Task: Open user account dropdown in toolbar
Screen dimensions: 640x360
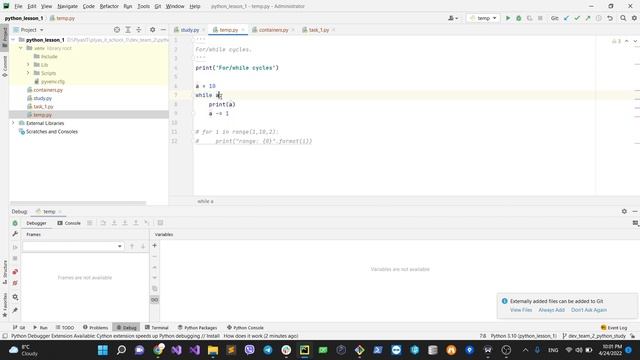Action: (x=453, y=18)
